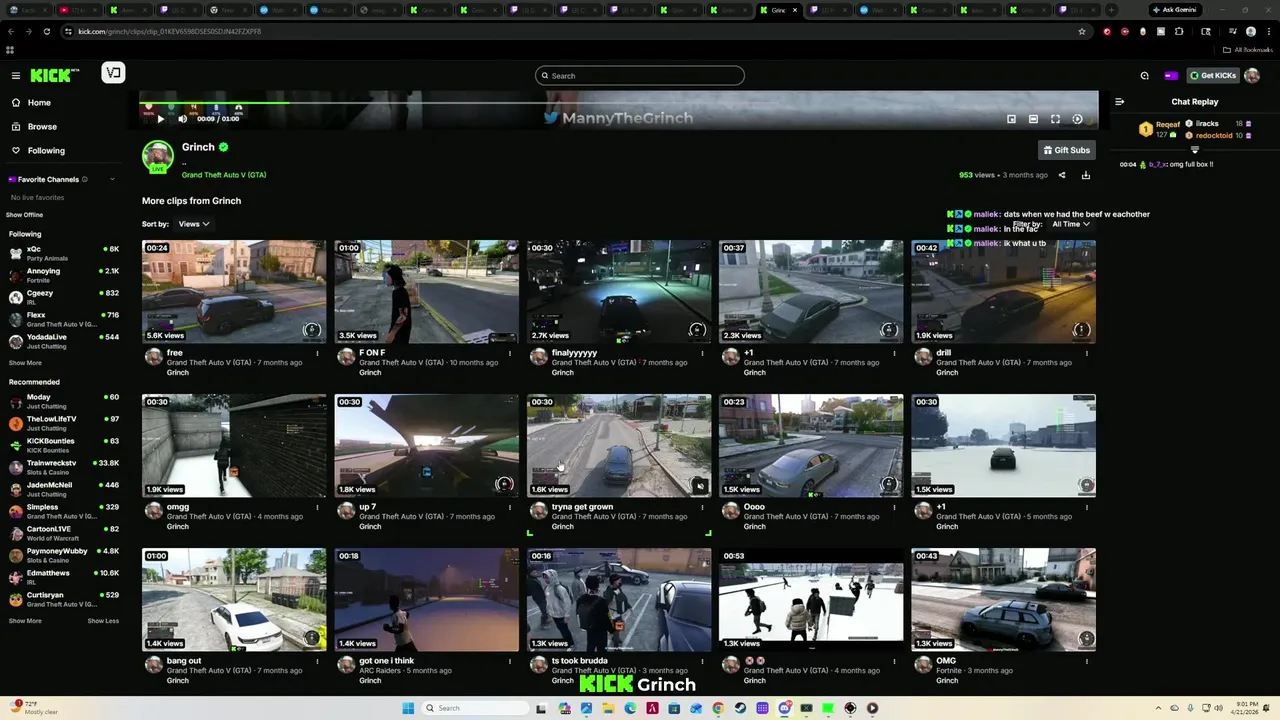Select the active Grinch browser tab
1280x720 pixels.
point(779,10)
